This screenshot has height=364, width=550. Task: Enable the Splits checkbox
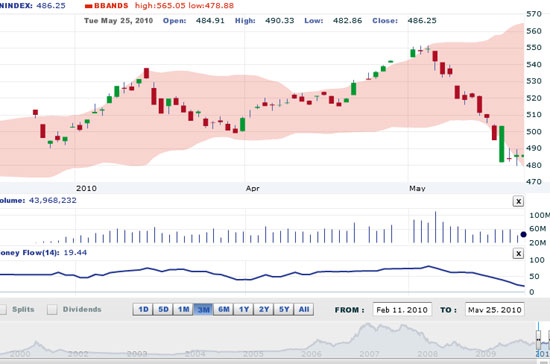click(3, 309)
